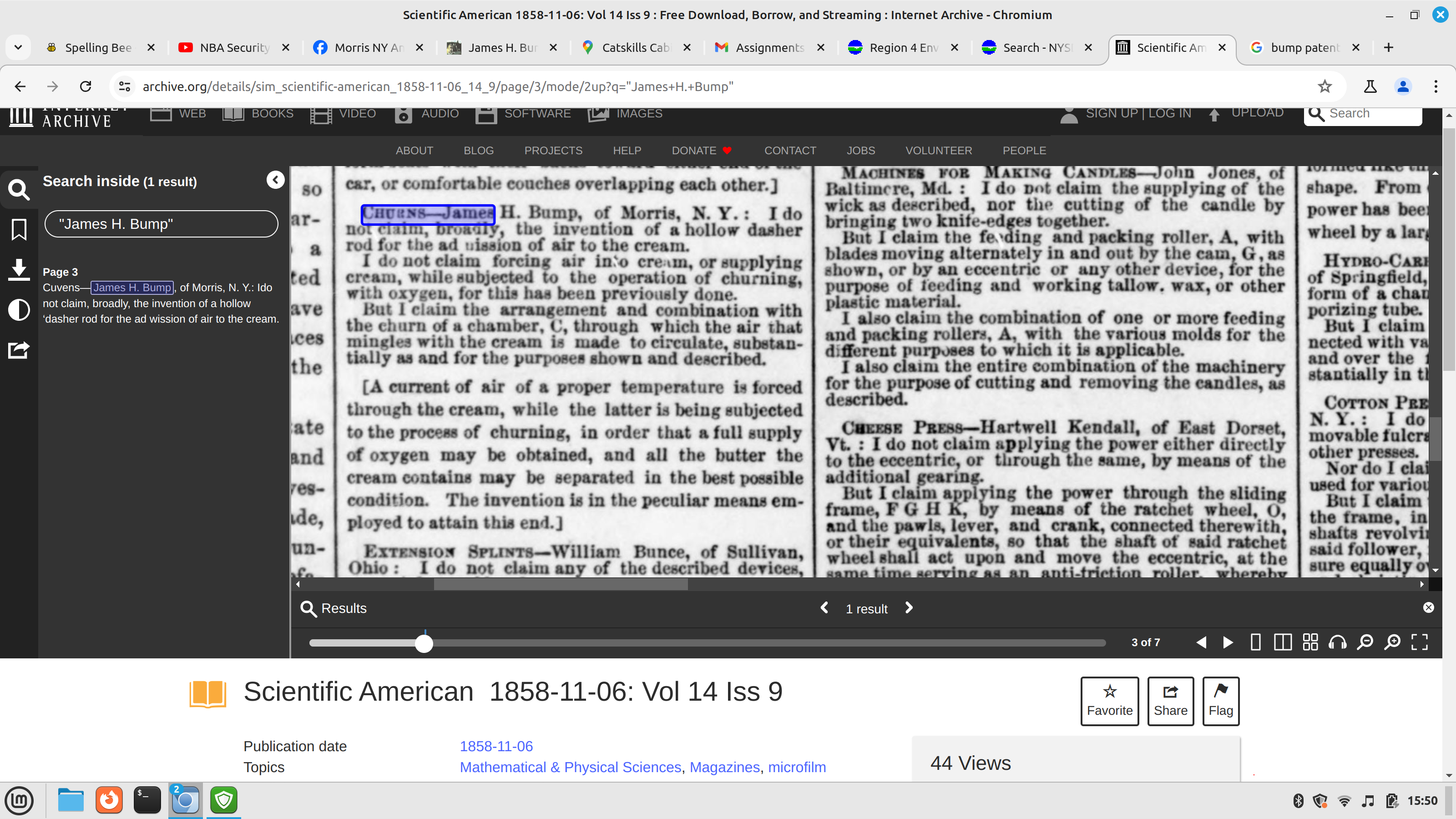
Task: Flag this item
Action: (x=1221, y=701)
